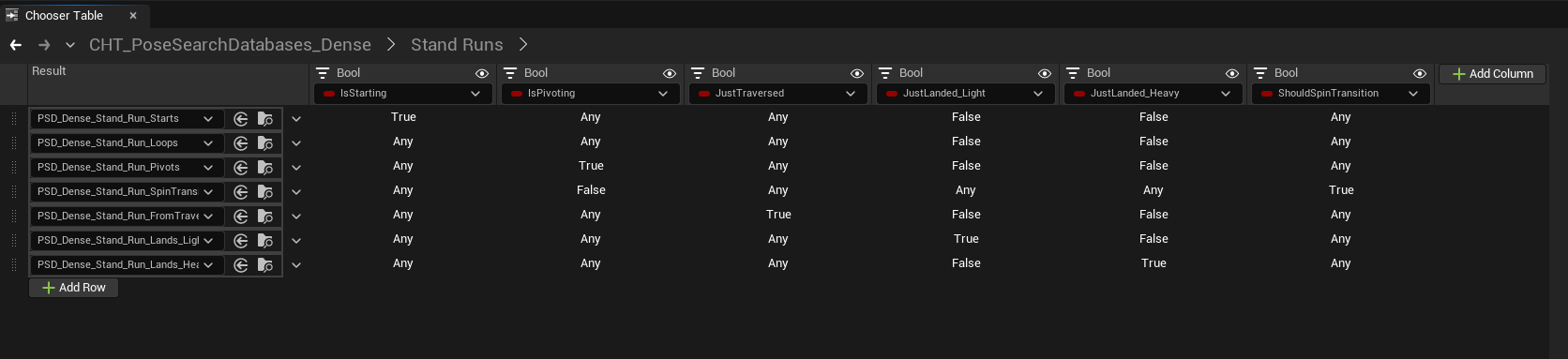Select the Stand Runs breadcrumb
1568x359 pixels.
(x=457, y=45)
